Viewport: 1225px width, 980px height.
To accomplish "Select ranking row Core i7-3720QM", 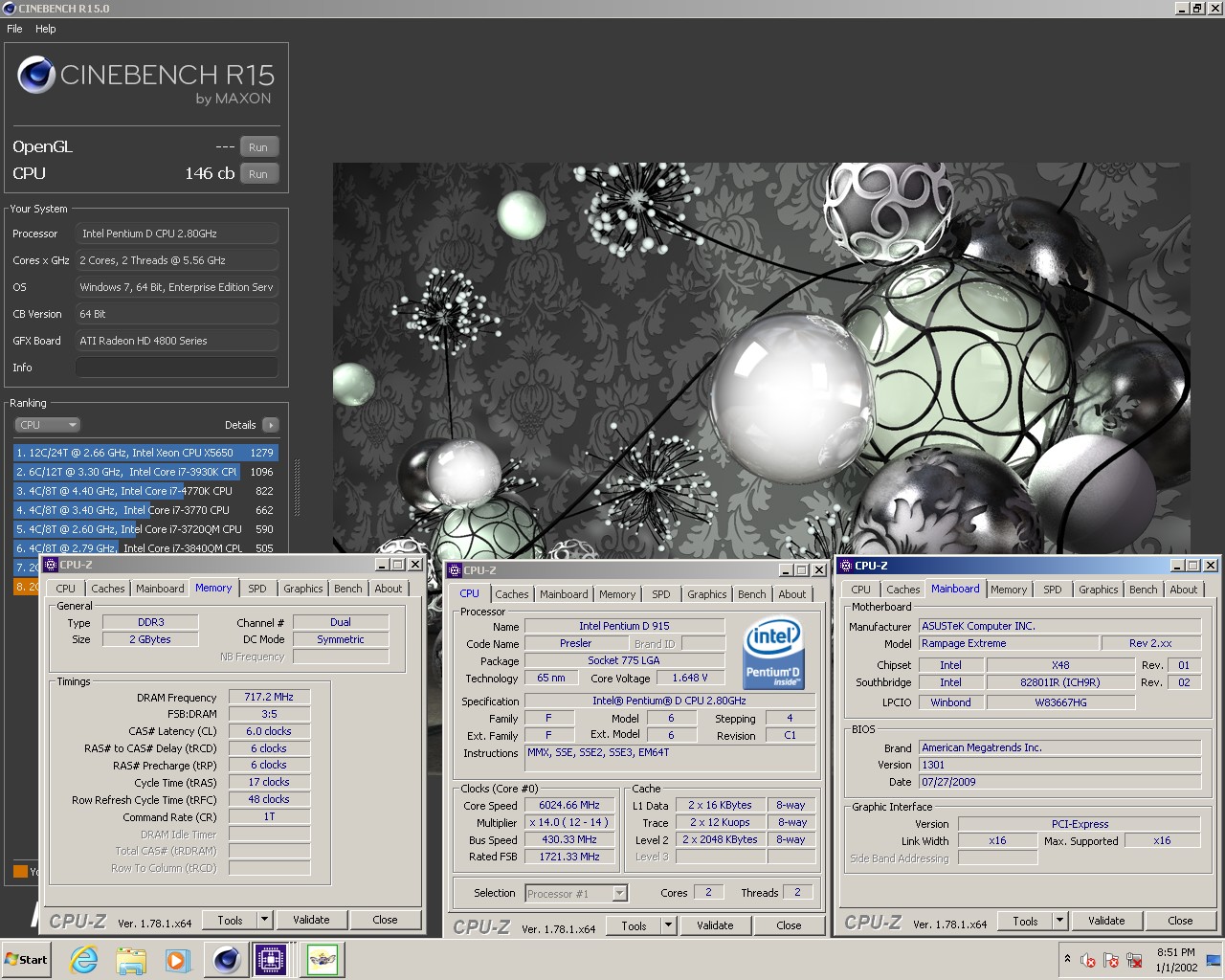I will pos(145,529).
